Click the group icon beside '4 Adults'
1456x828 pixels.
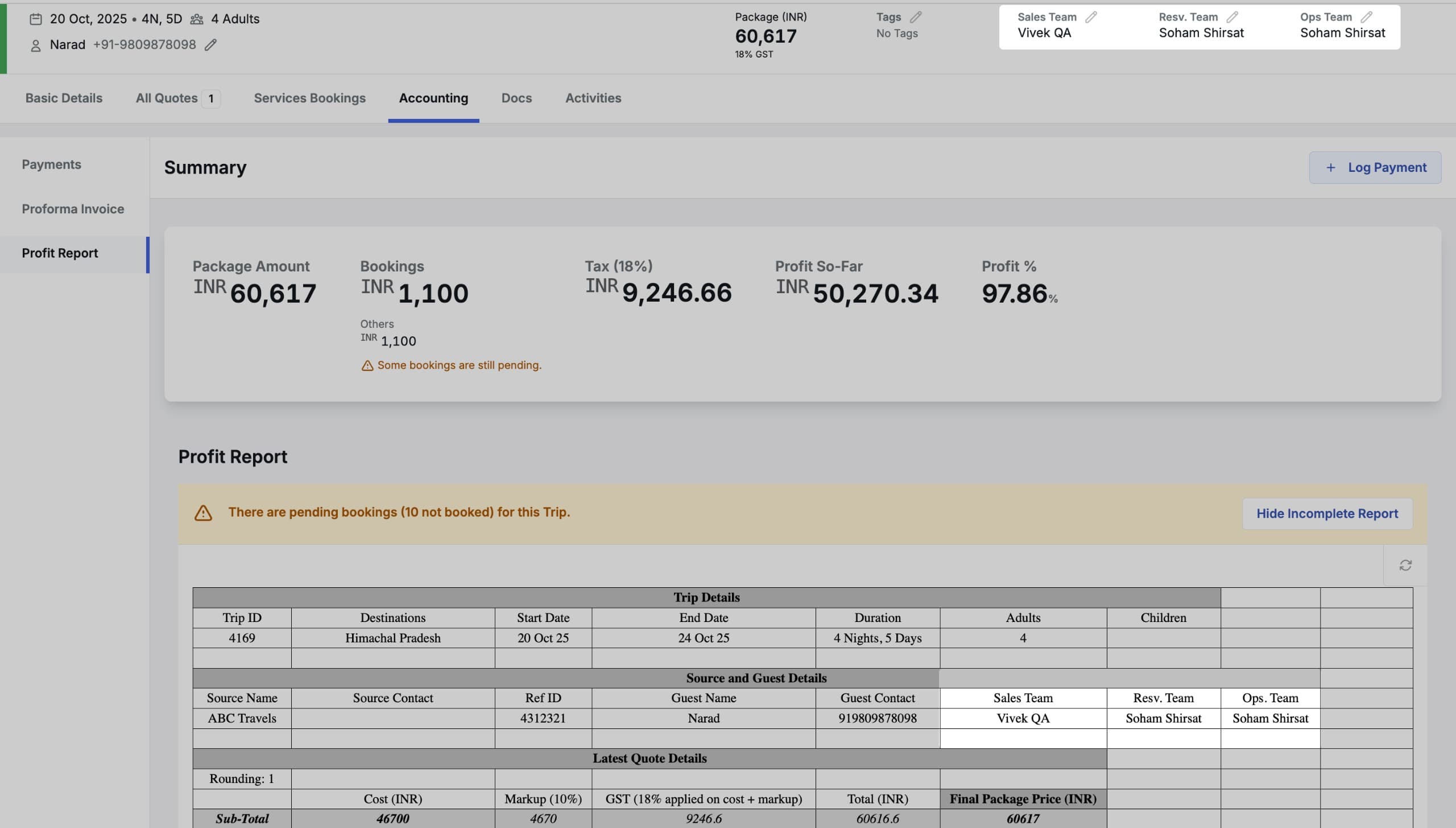[x=197, y=18]
